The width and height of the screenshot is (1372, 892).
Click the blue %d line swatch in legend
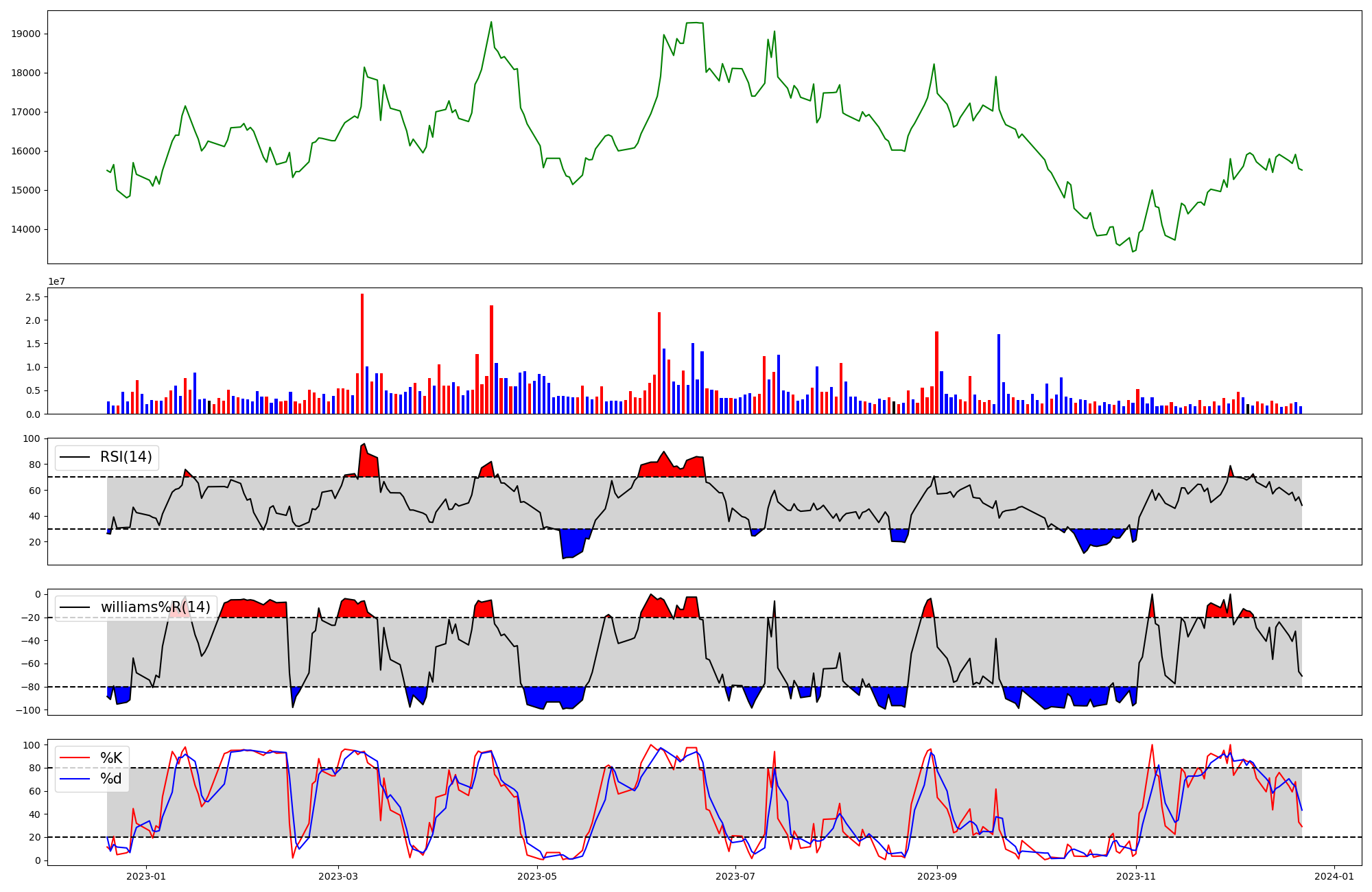coord(75,779)
